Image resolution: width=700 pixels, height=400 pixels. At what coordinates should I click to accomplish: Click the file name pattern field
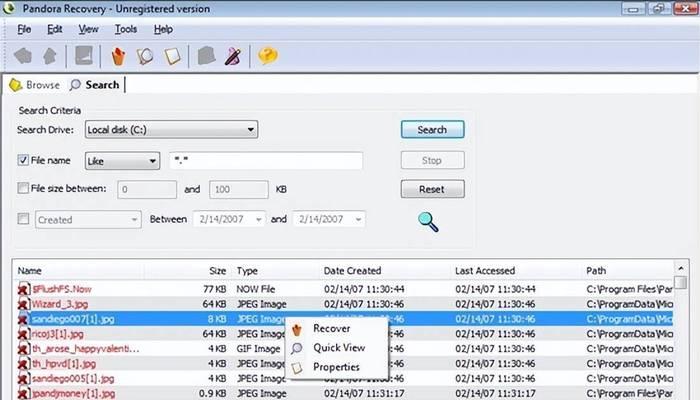click(266, 161)
